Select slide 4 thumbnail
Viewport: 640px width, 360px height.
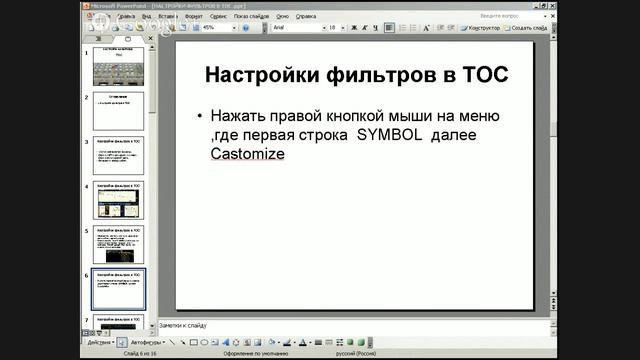click(x=118, y=200)
